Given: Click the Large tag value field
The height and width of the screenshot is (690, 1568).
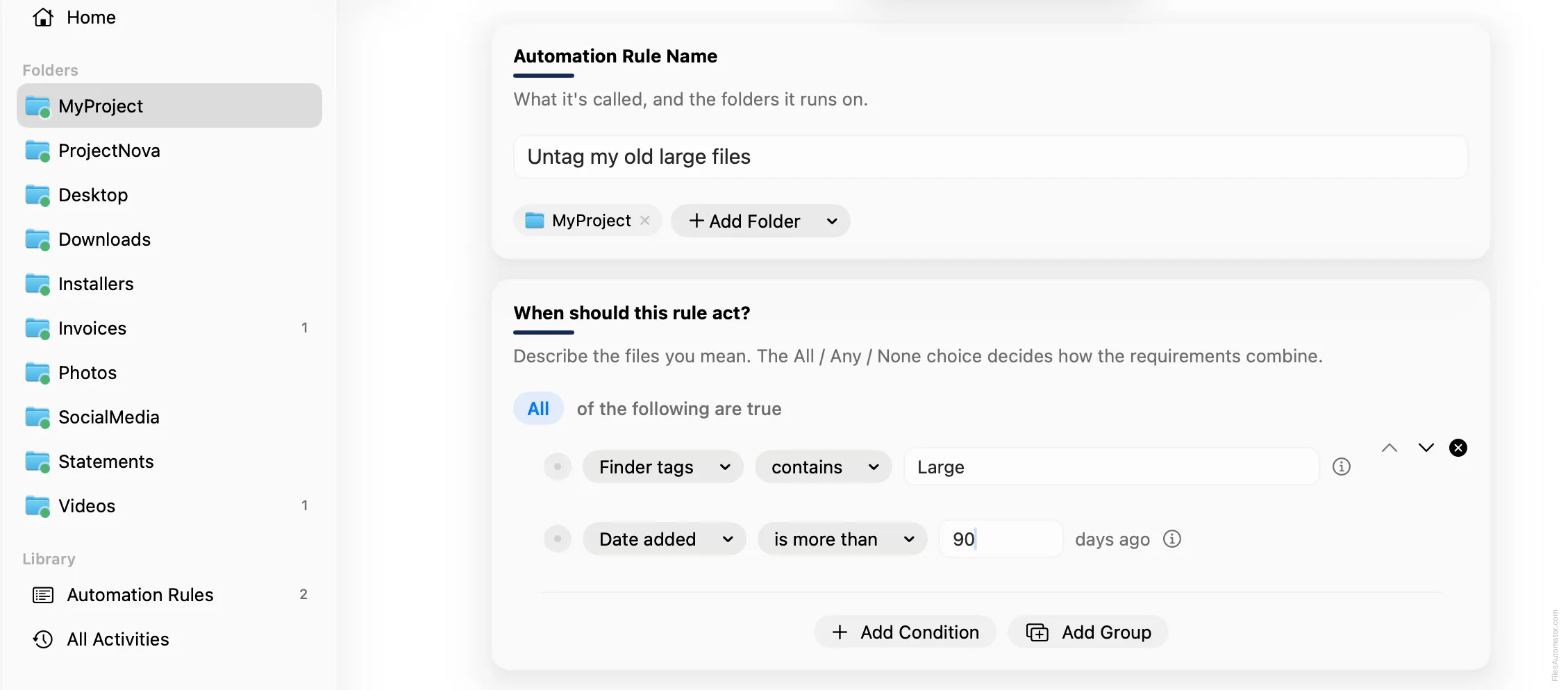Looking at the screenshot, I should 1111,467.
